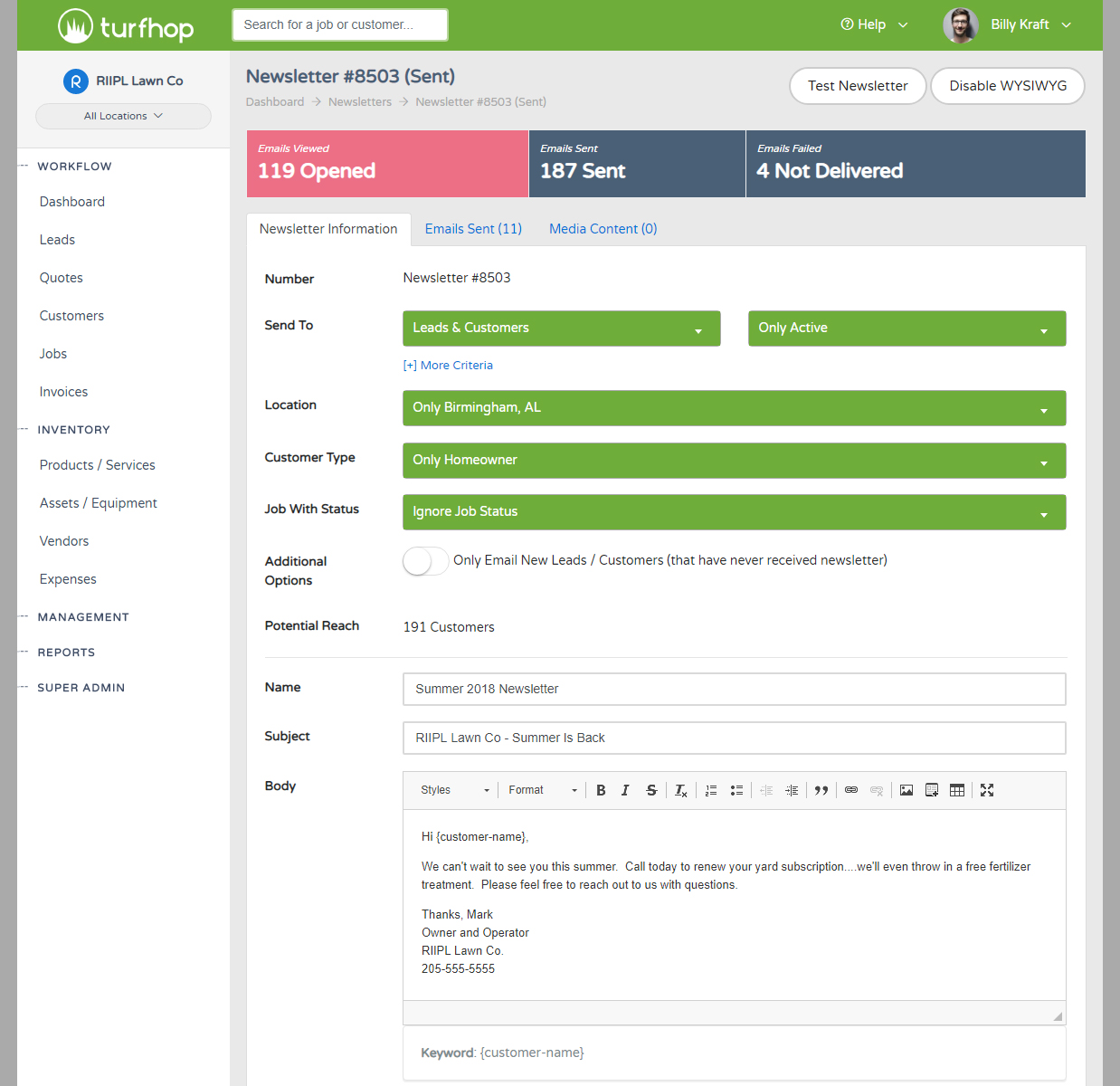This screenshot has height=1086, width=1120.
Task: Toggle Only Email New Leads / Customers switch
Action: click(425, 561)
